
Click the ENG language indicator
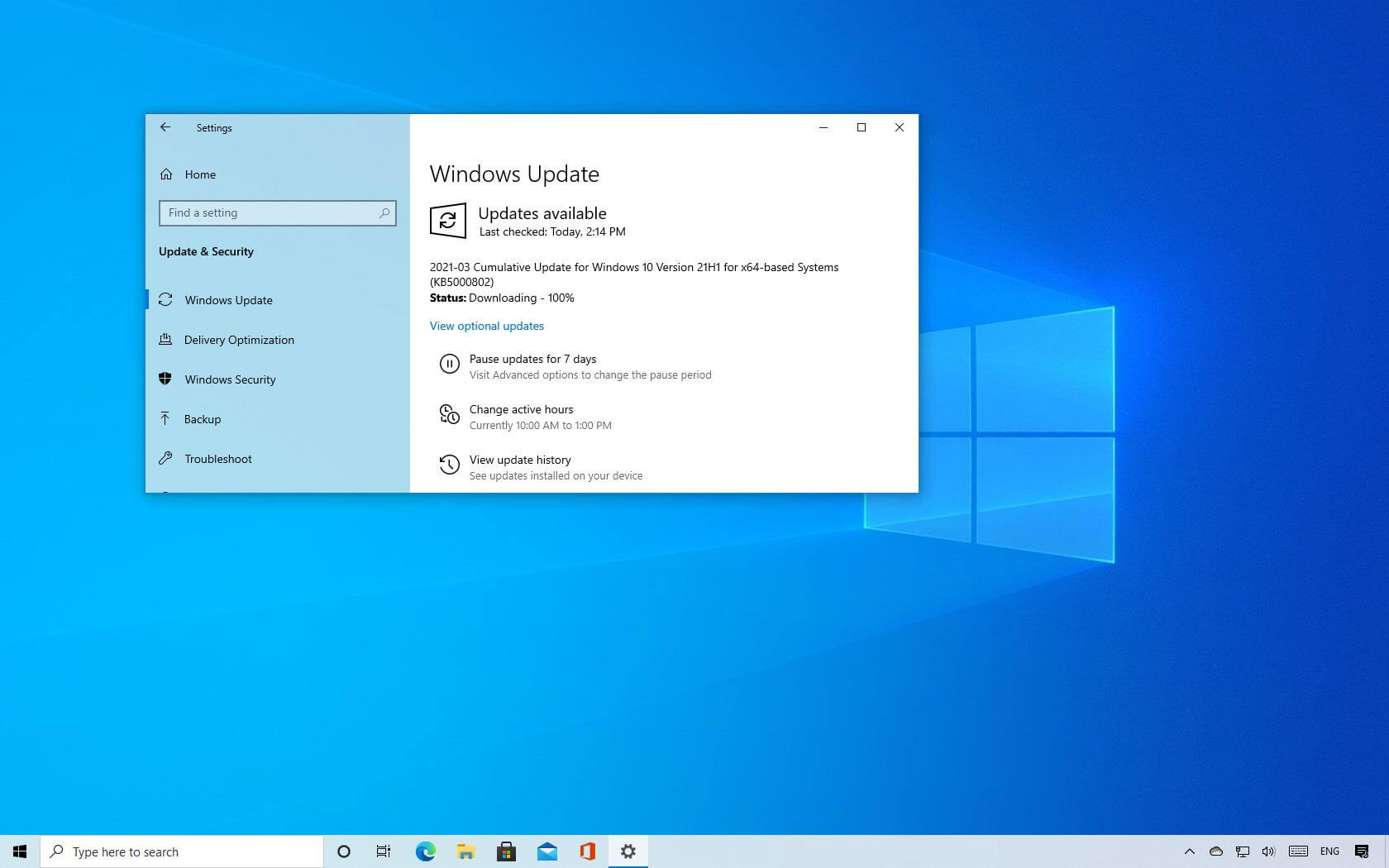(1329, 851)
